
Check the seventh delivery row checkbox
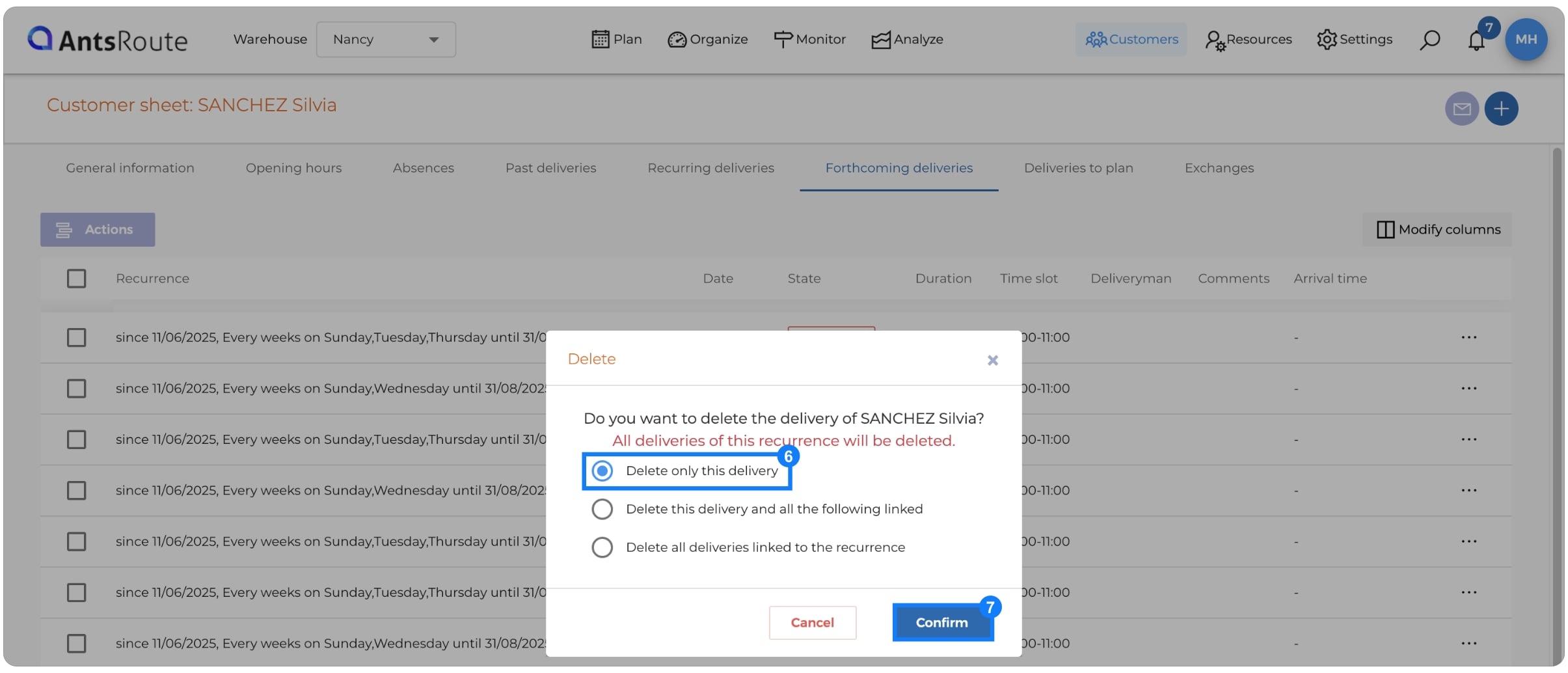point(76,644)
